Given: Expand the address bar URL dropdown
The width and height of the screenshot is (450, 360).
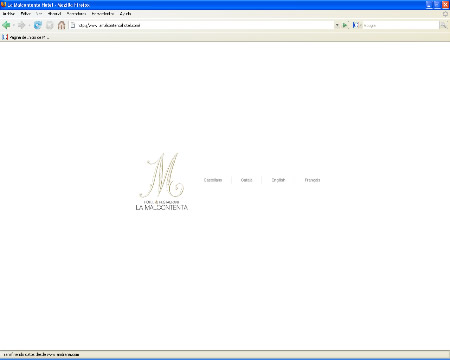Looking at the screenshot, I should click(337, 25).
